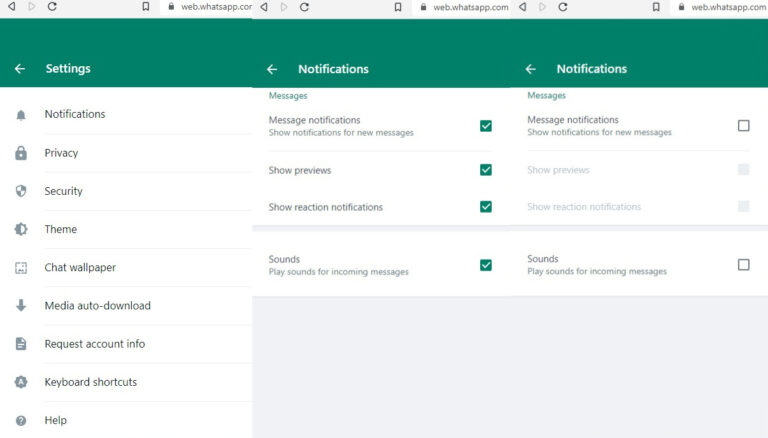Click browser forward arrow in middle window

coord(284,7)
